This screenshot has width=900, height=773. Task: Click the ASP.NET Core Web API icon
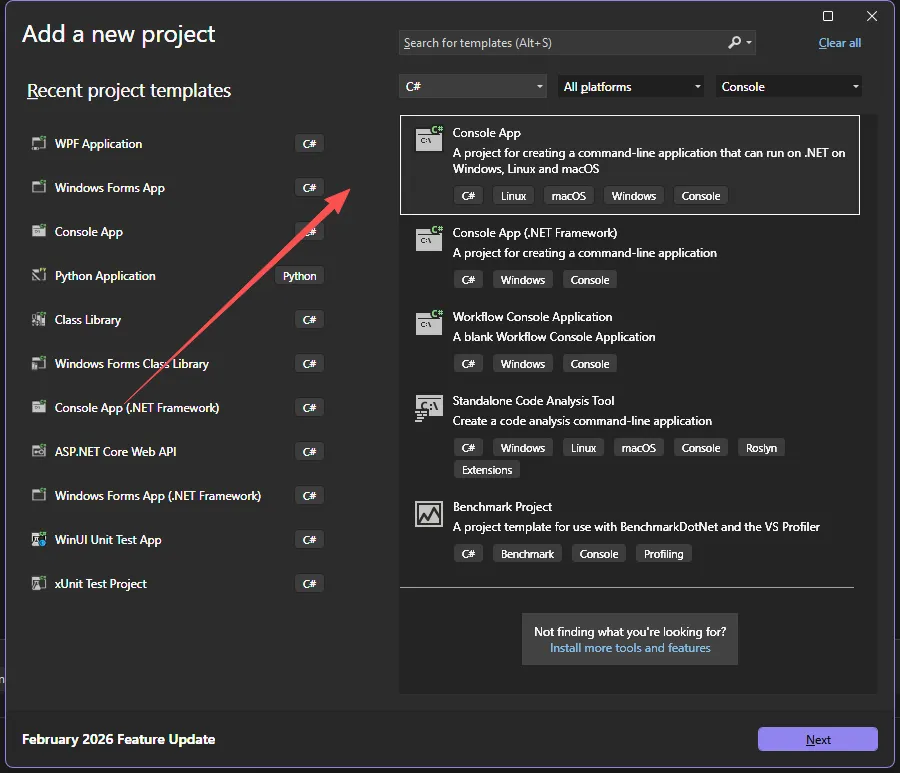[x=39, y=452]
